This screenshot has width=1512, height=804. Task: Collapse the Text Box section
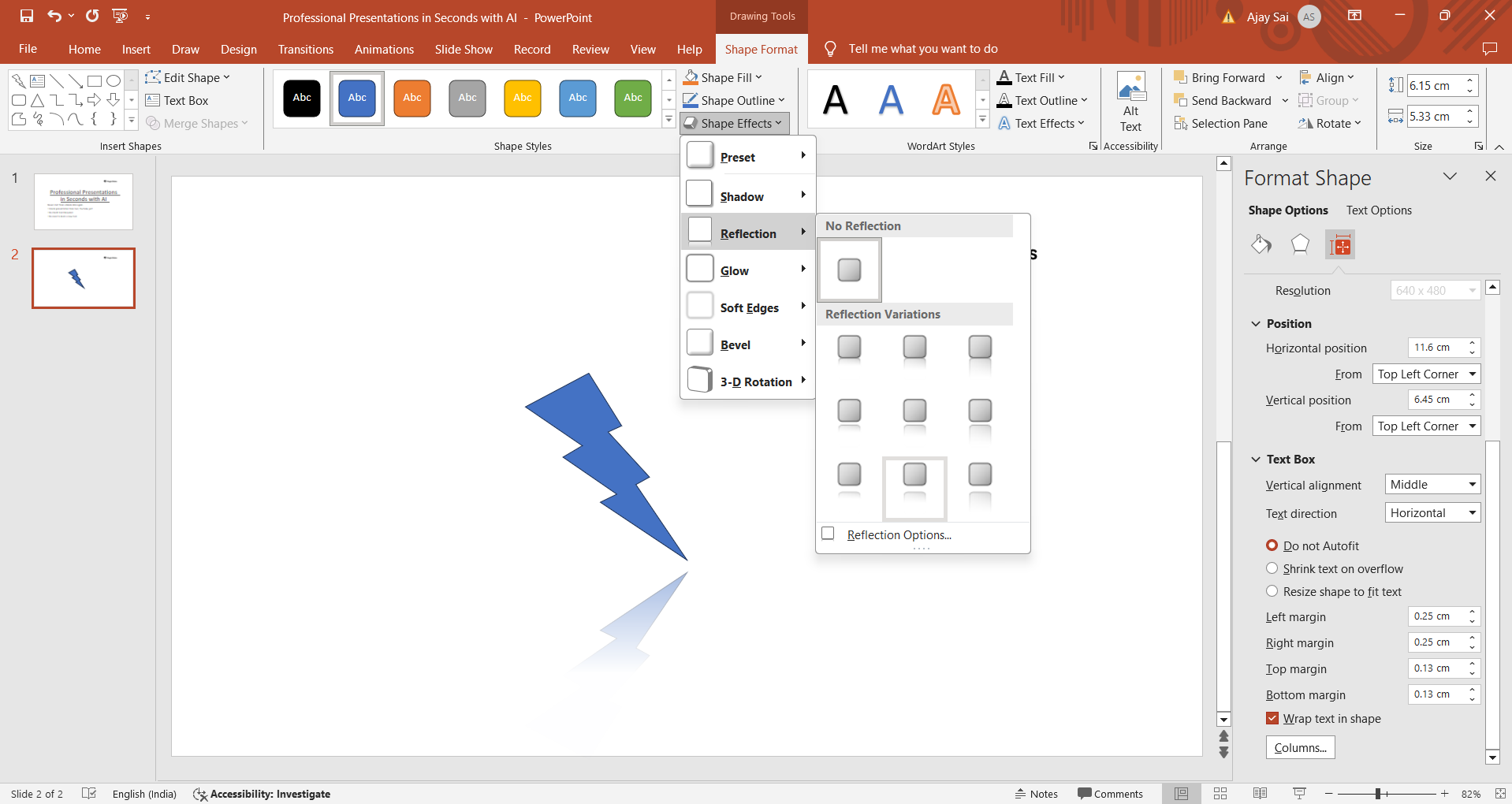point(1256,460)
